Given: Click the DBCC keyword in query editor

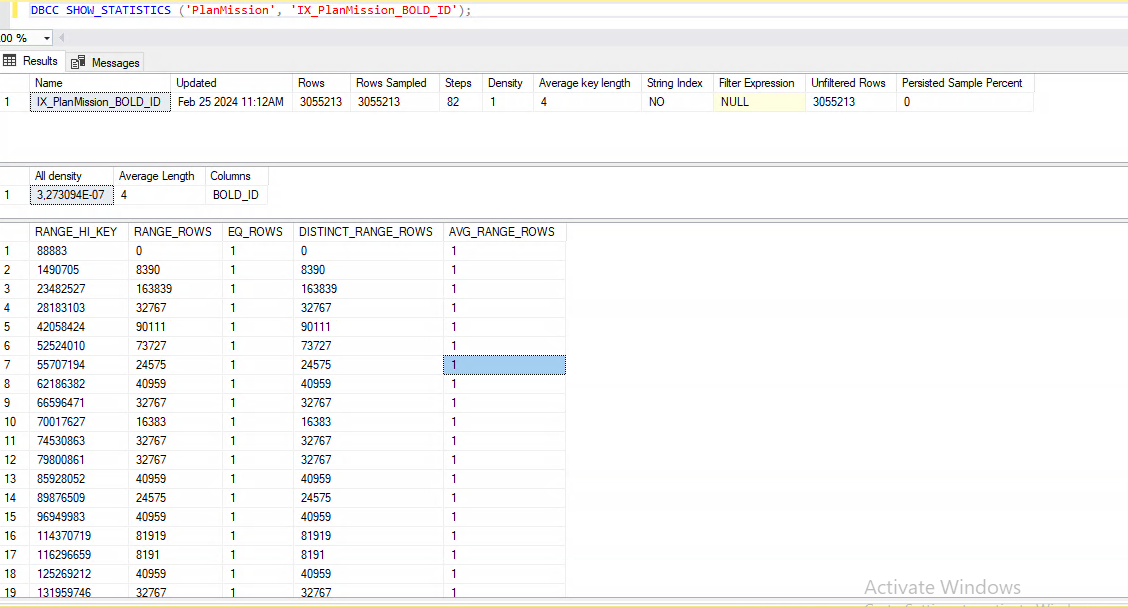Looking at the screenshot, I should click(45, 10).
